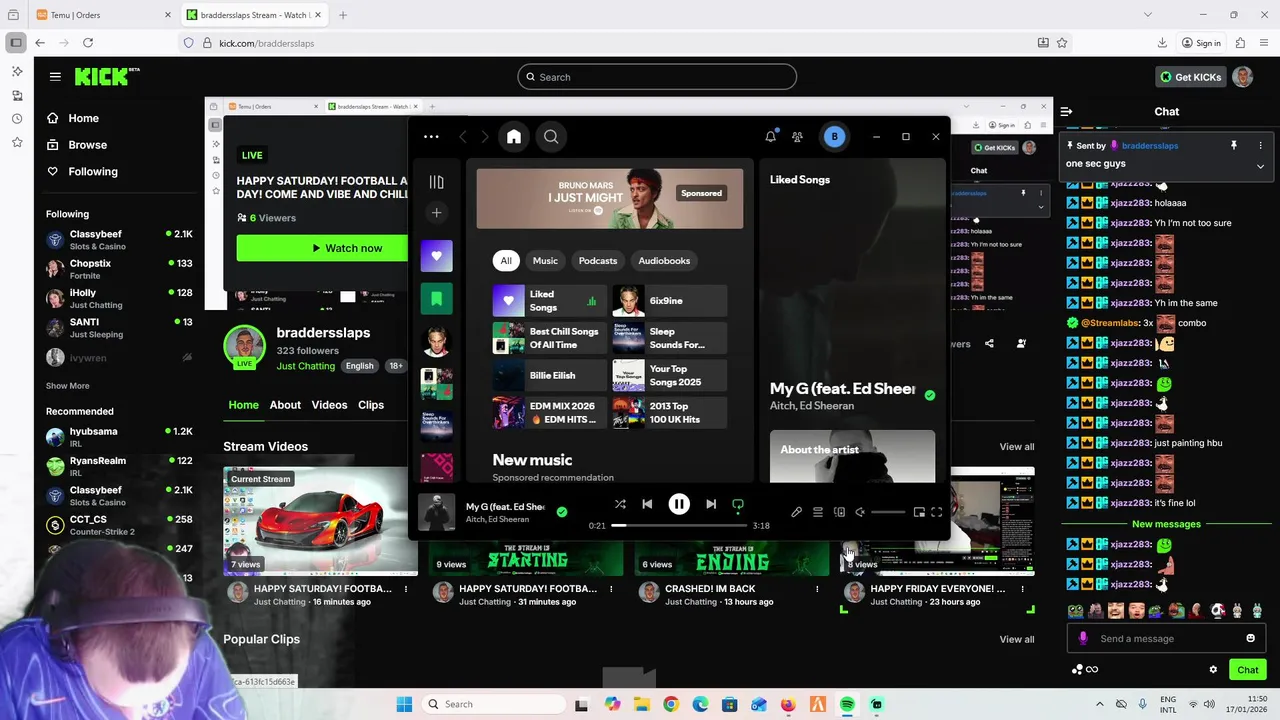
Task: Toggle repeat in Spotify player
Action: point(738,505)
